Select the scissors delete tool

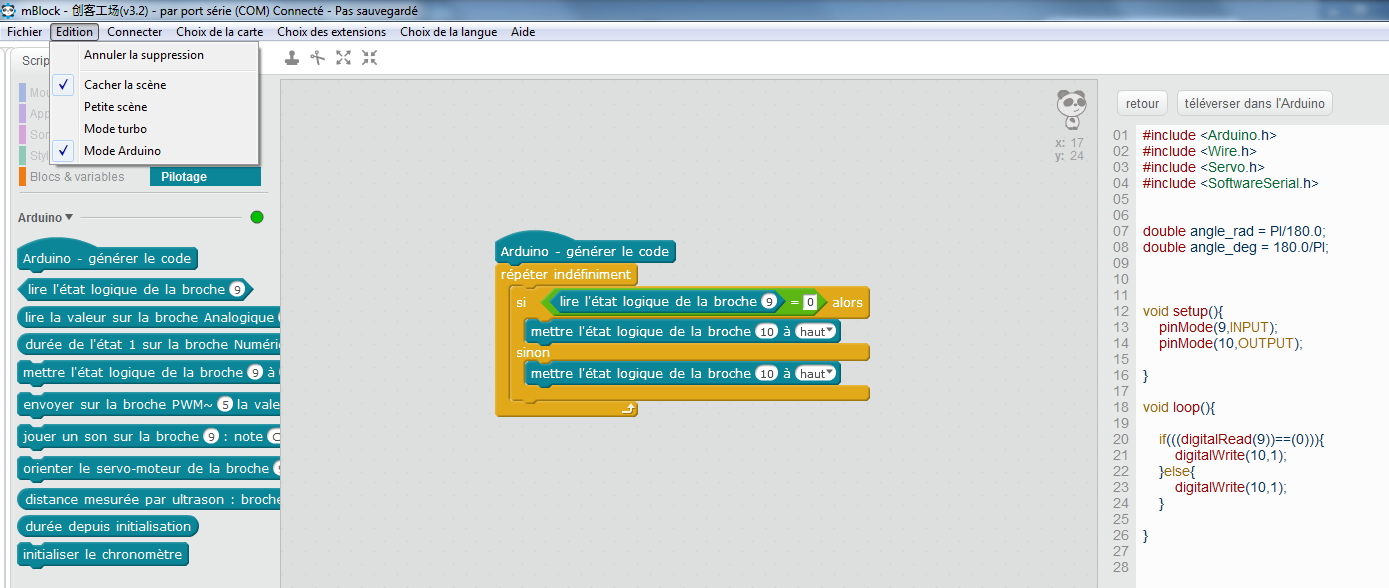click(317, 58)
